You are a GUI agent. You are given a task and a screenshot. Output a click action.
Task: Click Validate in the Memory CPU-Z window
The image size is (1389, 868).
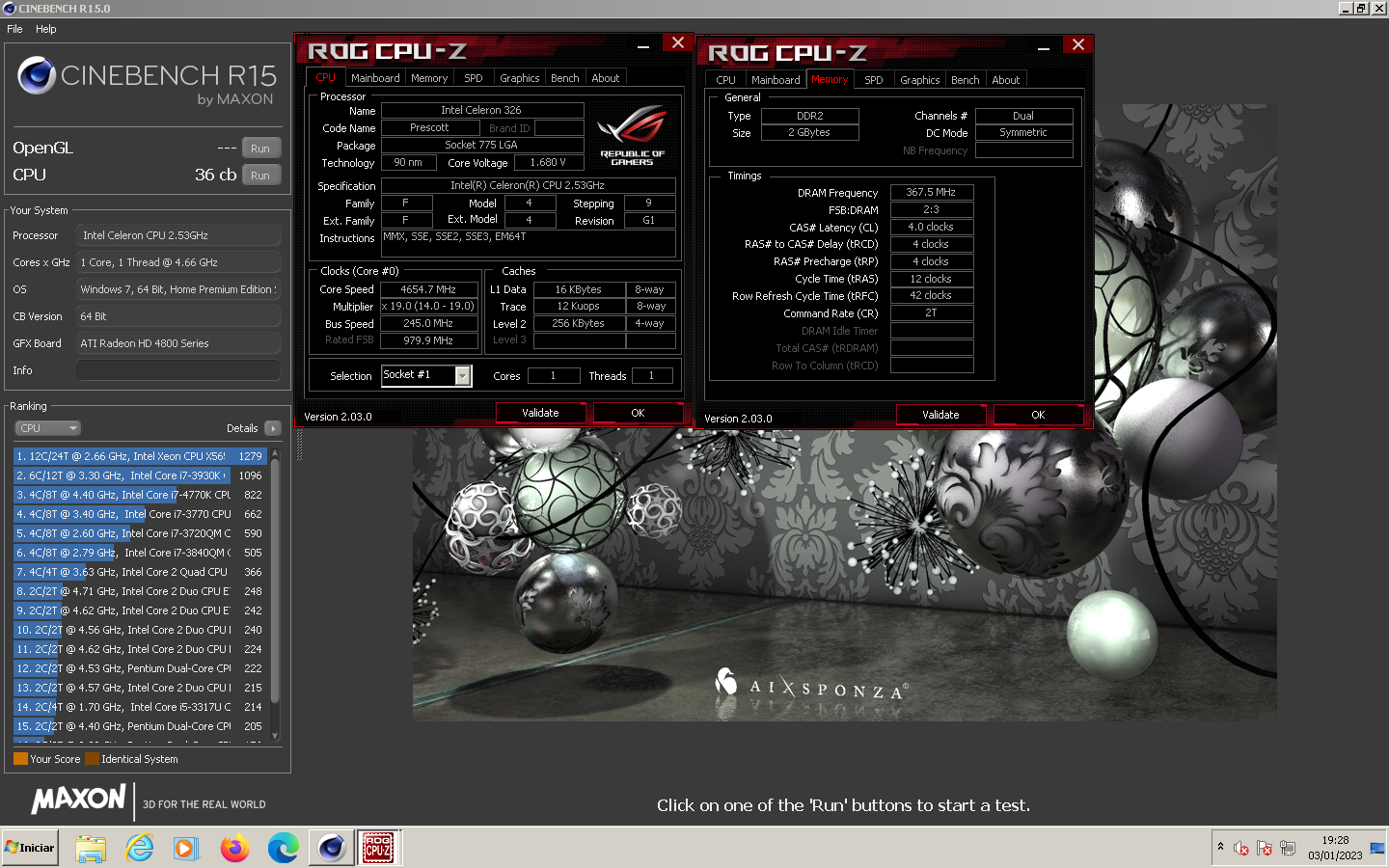click(940, 415)
